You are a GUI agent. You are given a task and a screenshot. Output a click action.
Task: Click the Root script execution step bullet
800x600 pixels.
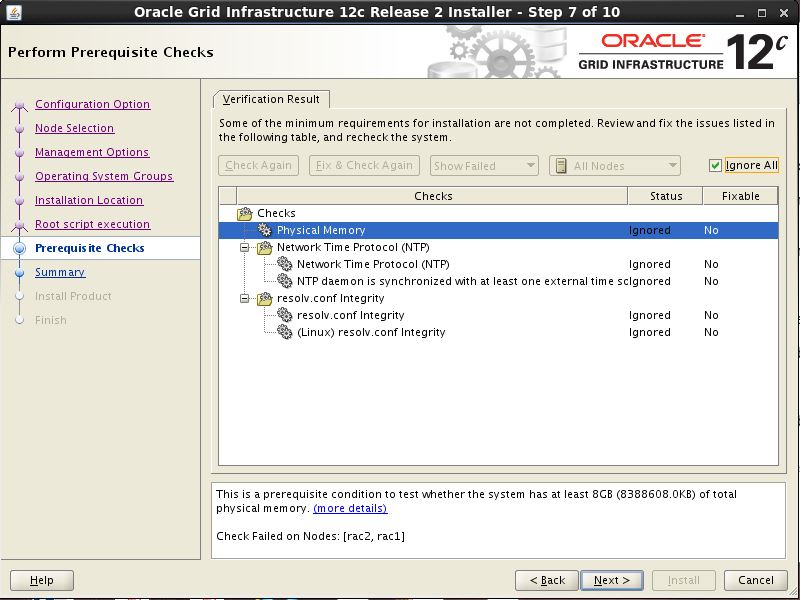pos(19,224)
